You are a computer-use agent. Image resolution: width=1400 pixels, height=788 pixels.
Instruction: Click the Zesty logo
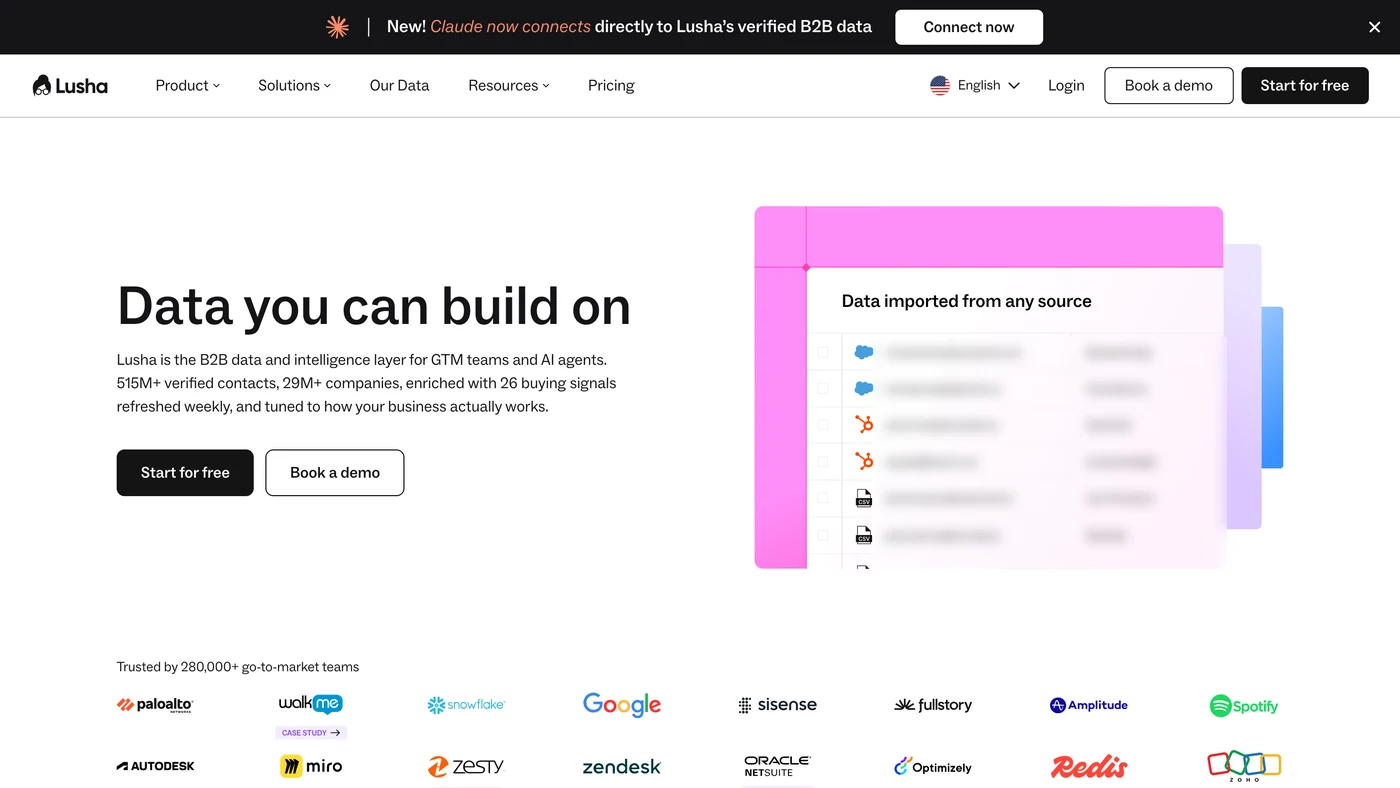(x=466, y=767)
